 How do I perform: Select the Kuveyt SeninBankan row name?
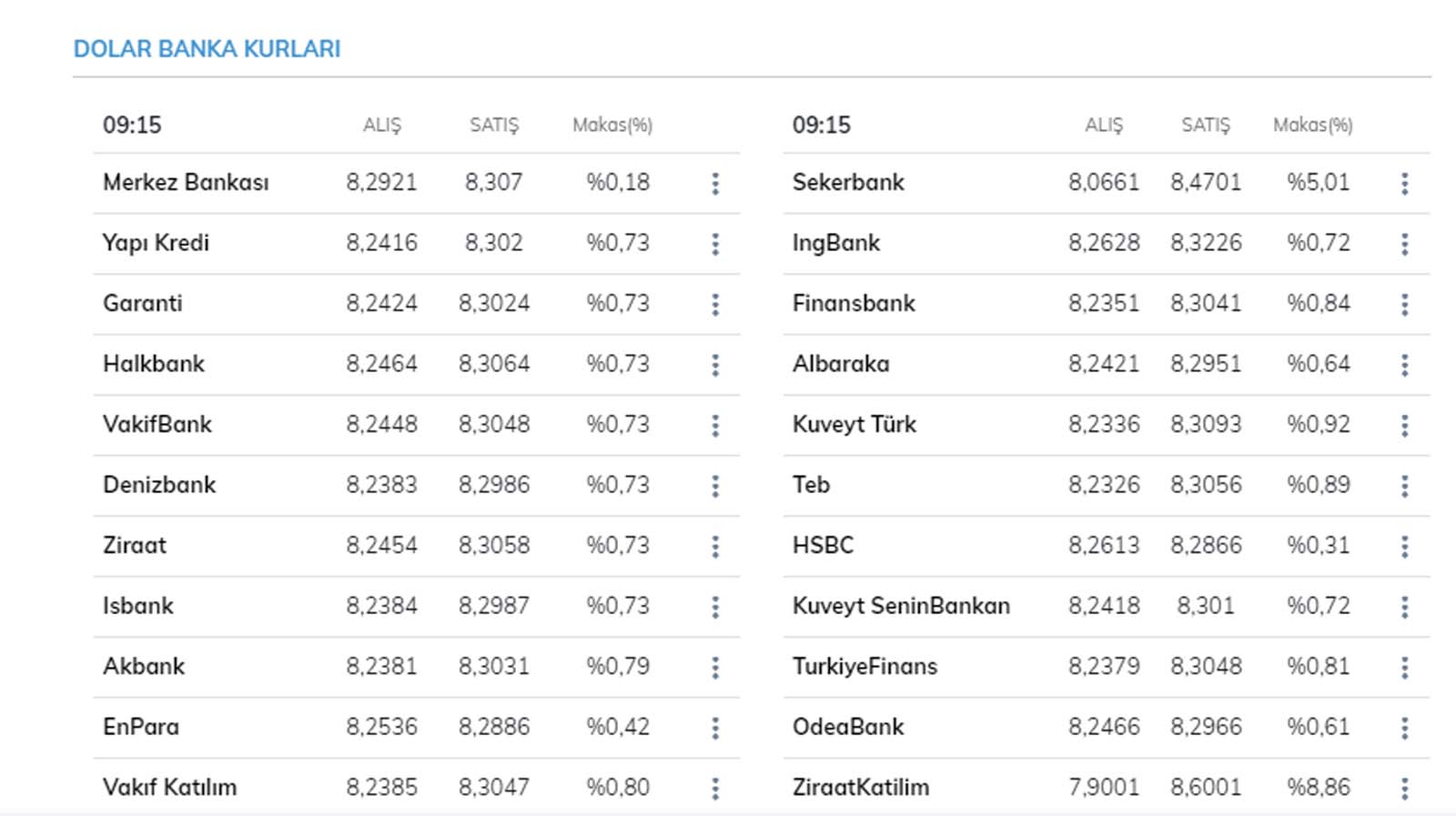click(901, 606)
